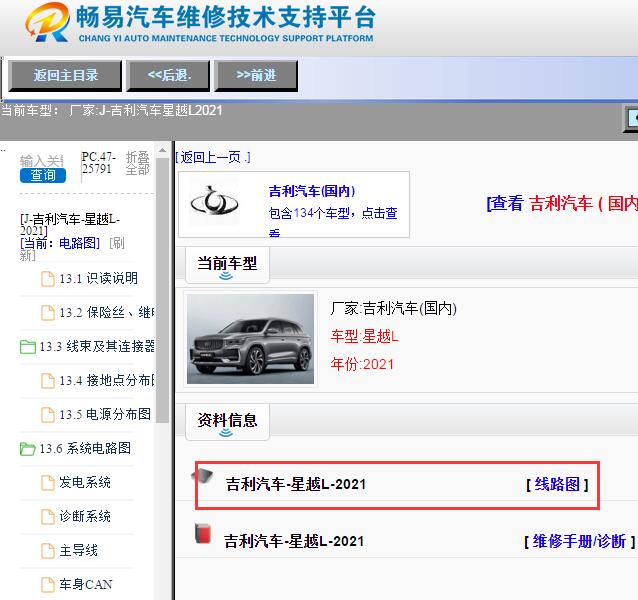Viewport: 638px width, 600px height.
Task: Click 折叠全部 to collapse all tree items
Action: (x=138, y=163)
